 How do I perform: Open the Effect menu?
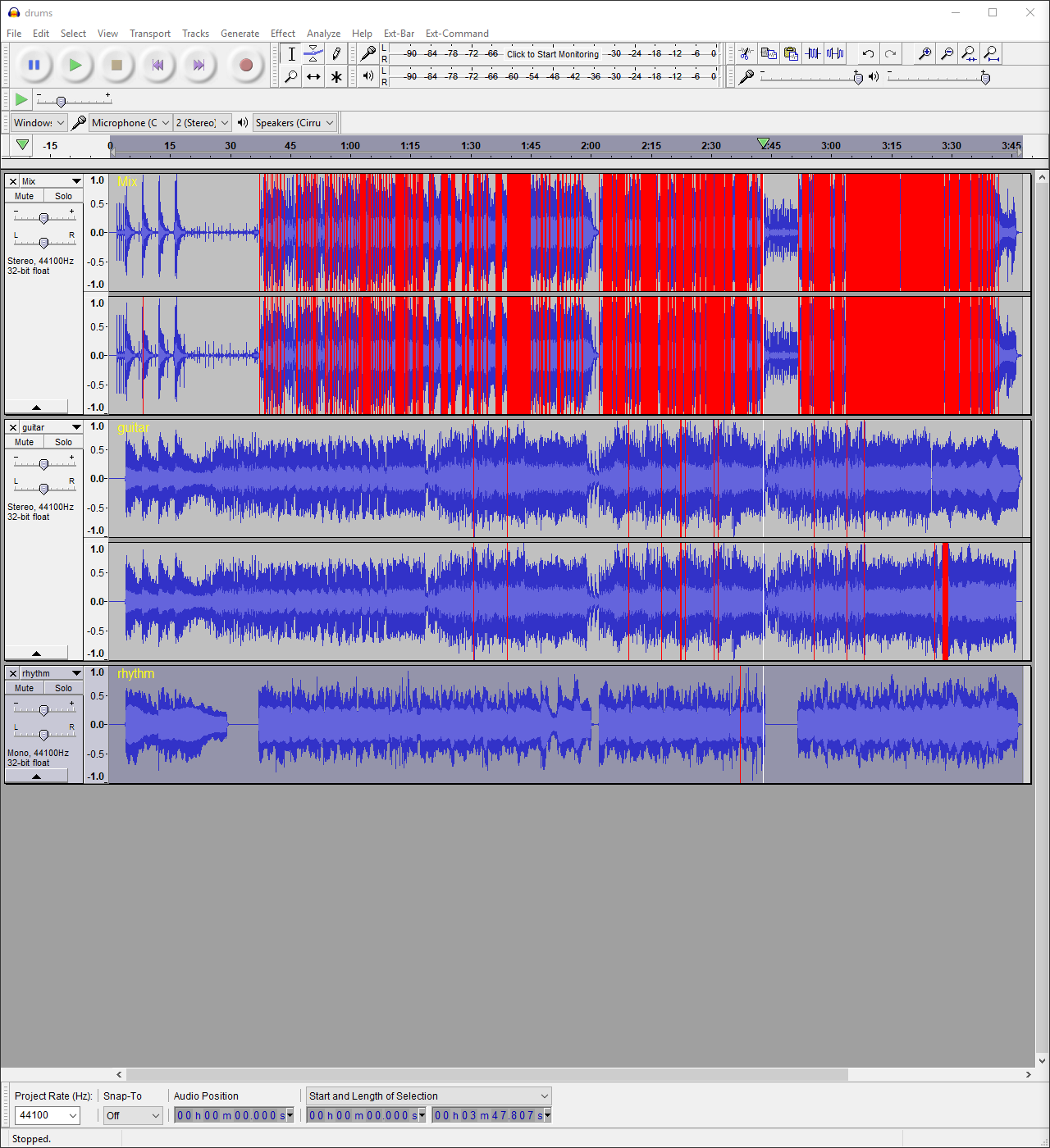pos(283,34)
